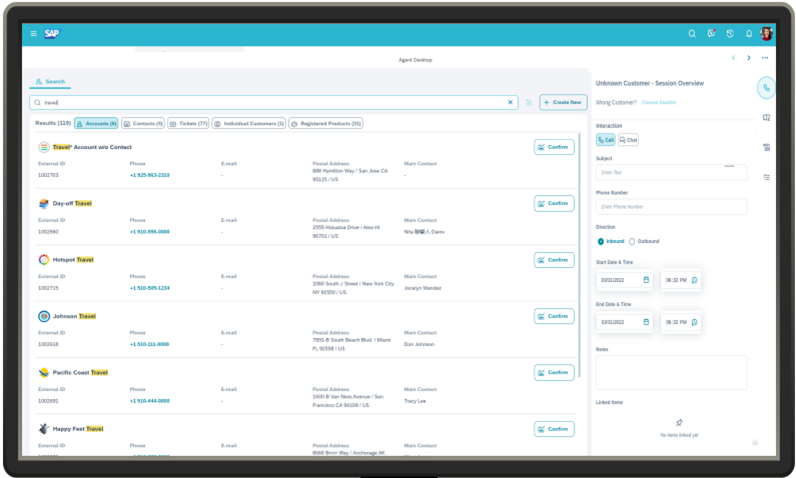
Task: Open the history clock icon in the header
Action: [x=730, y=33]
